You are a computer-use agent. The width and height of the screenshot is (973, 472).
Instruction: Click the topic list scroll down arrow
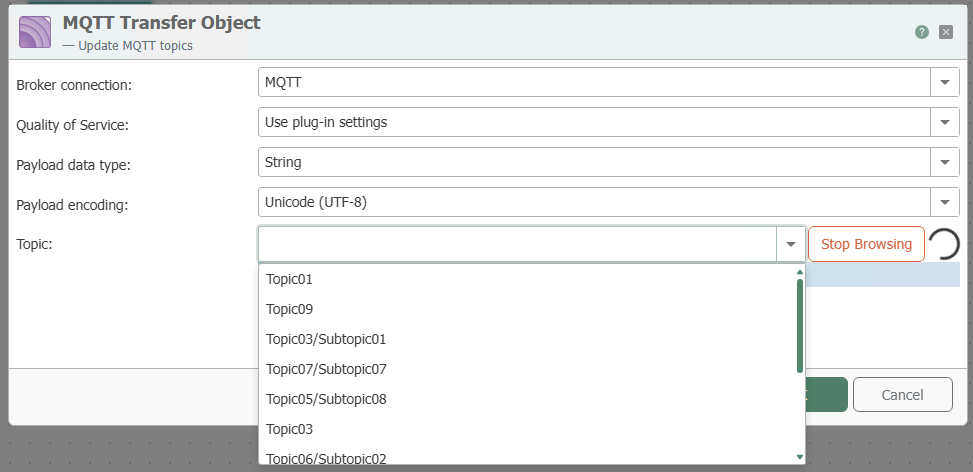(800, 458)
